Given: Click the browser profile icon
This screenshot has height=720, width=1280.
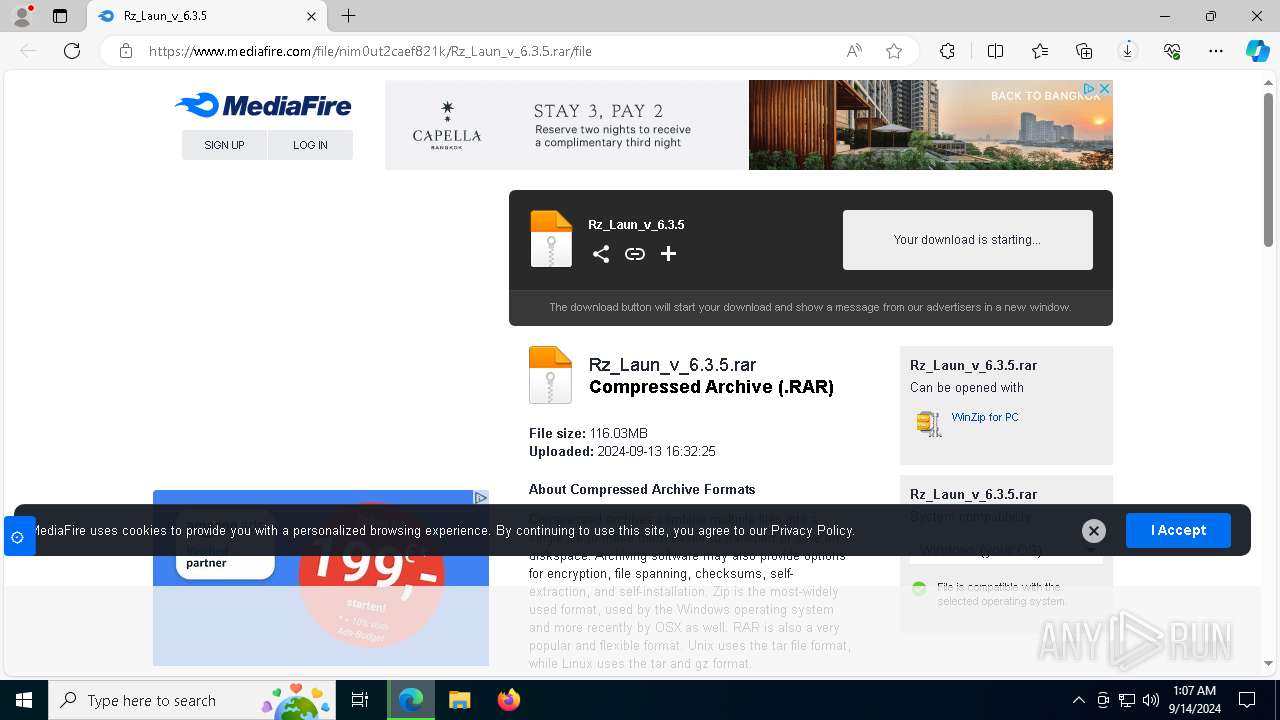Looking at the screenshot, I should coord(22,16).
